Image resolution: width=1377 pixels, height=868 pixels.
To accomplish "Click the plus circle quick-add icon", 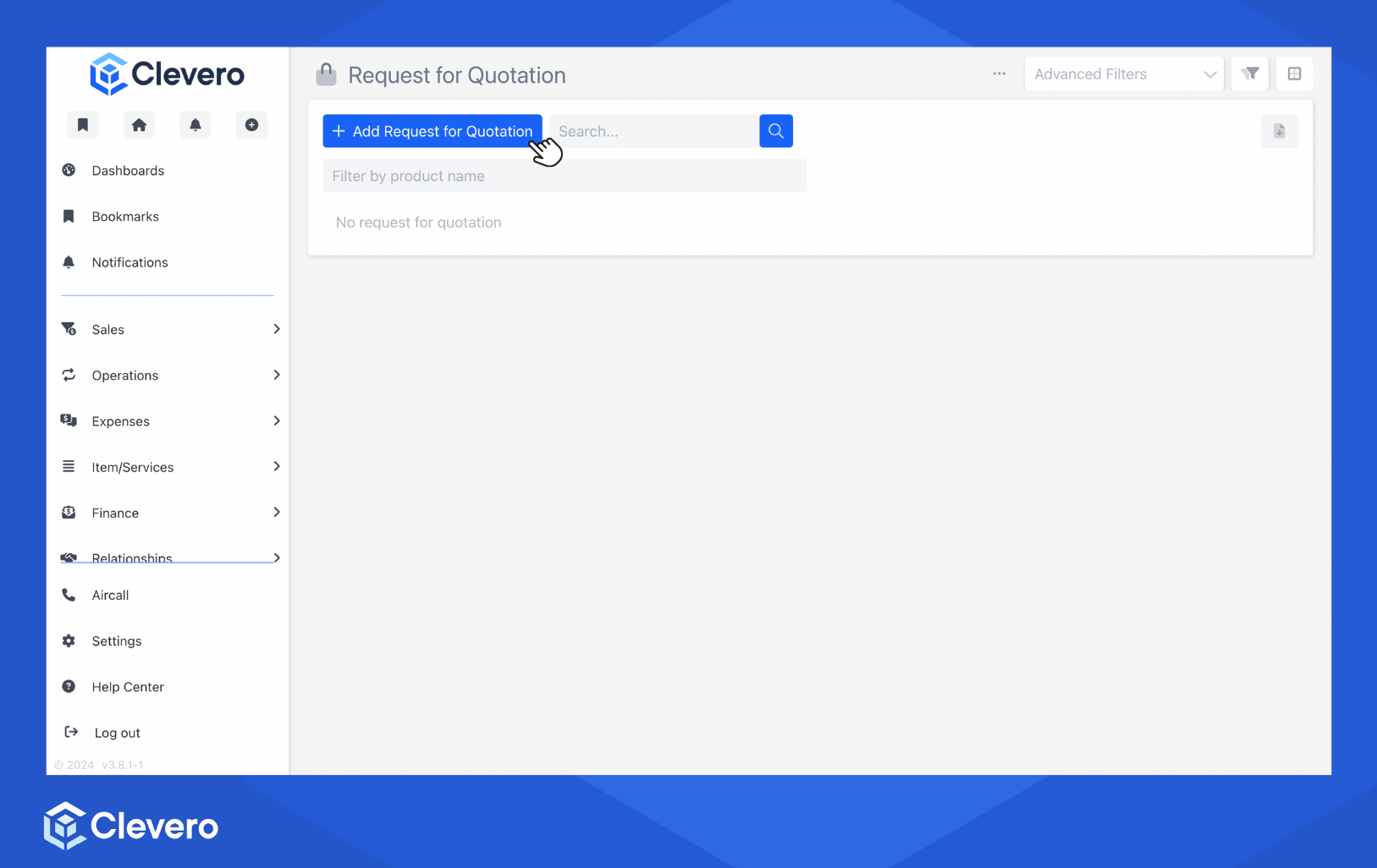I will click(251, 124).
